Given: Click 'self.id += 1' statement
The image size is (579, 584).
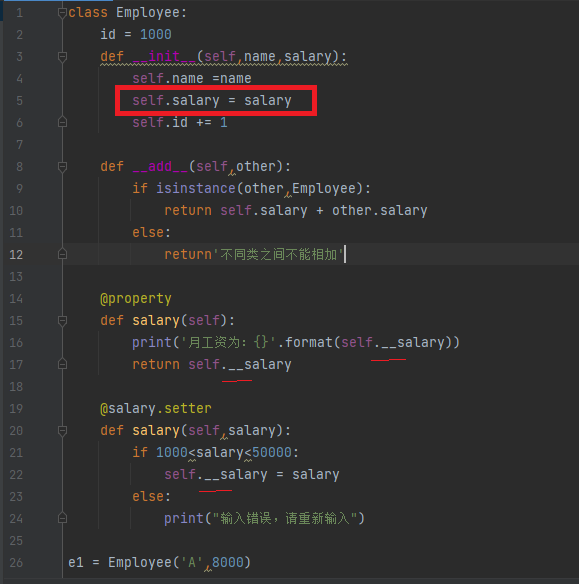Looking at the screenshot, I should point(180,123).
